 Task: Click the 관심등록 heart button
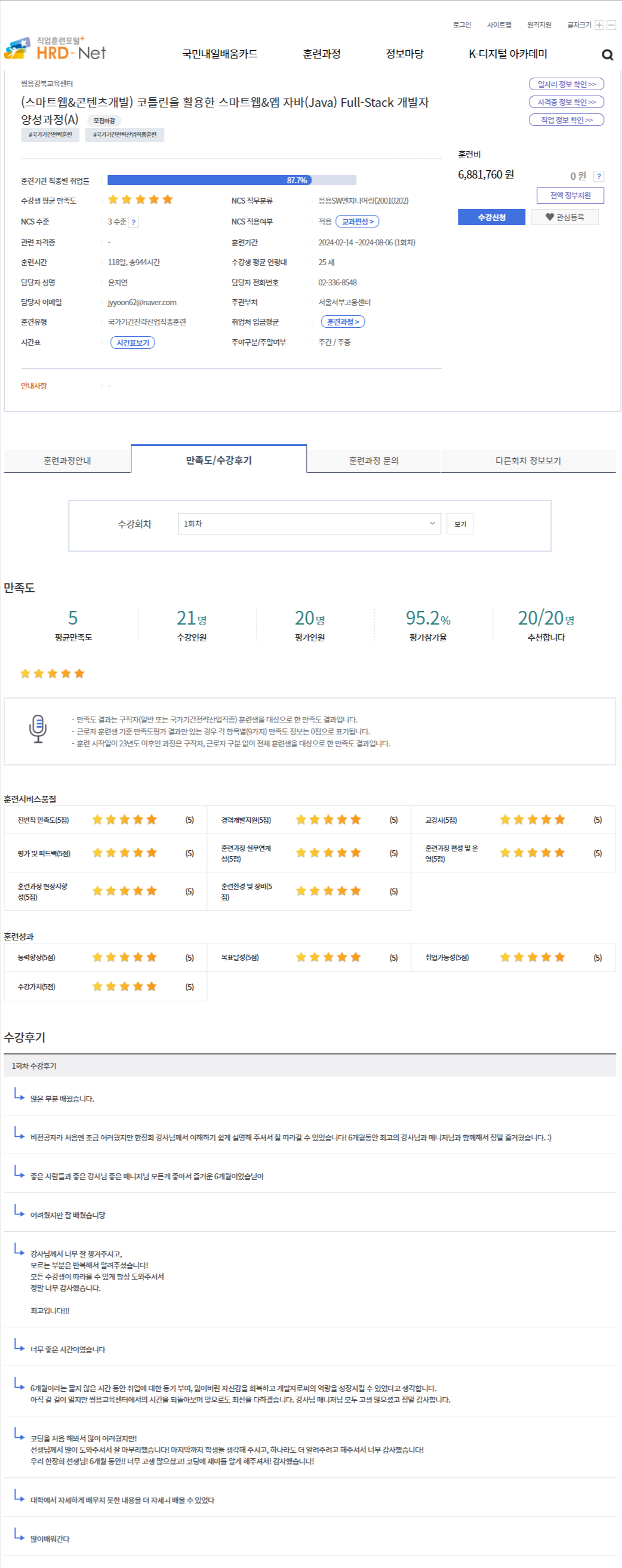(x=564, y=217)
